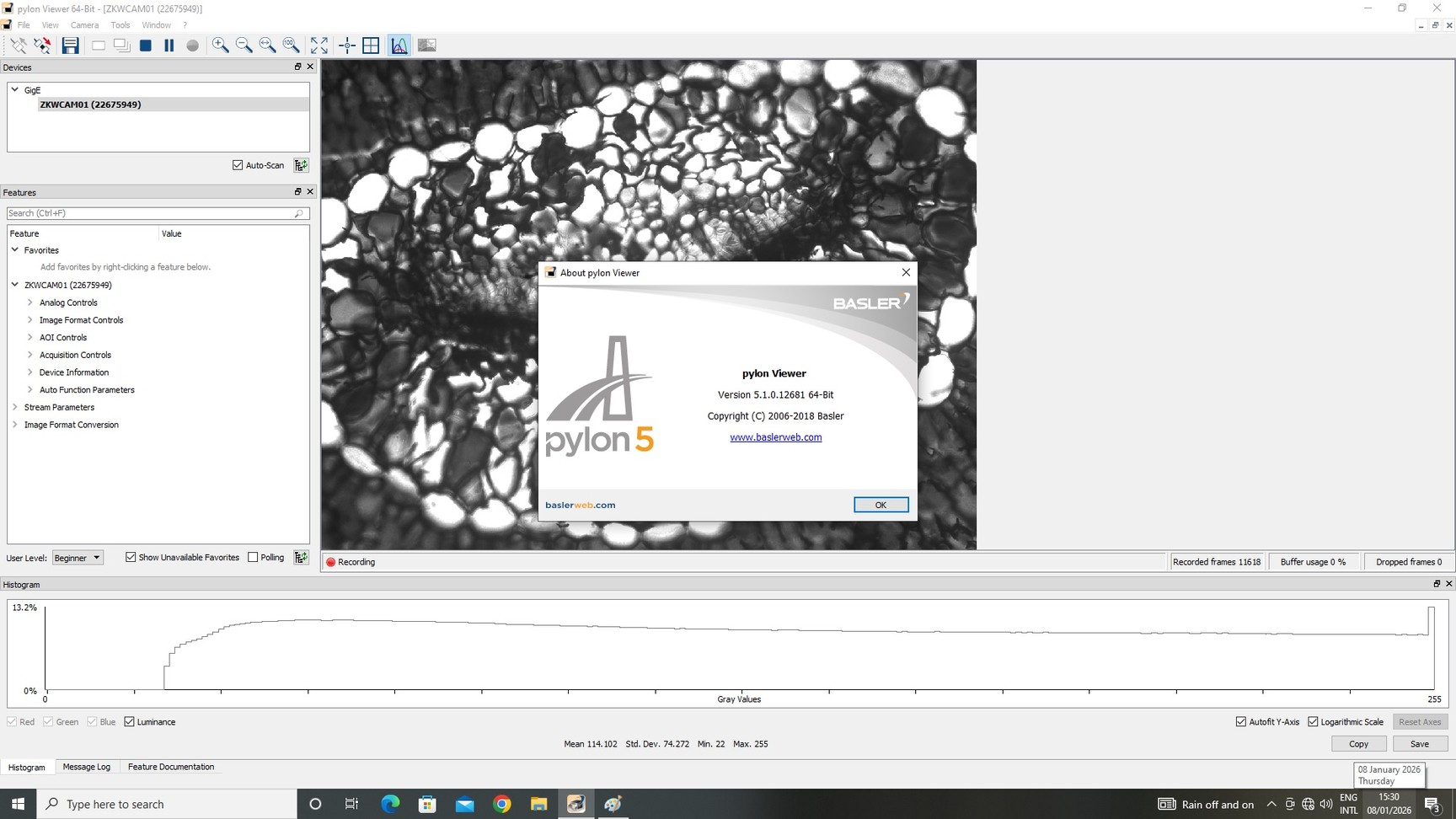Screen dimensions: 1456x819
Task: Toggle the grid overlay icon
Action: click(371, 45)
